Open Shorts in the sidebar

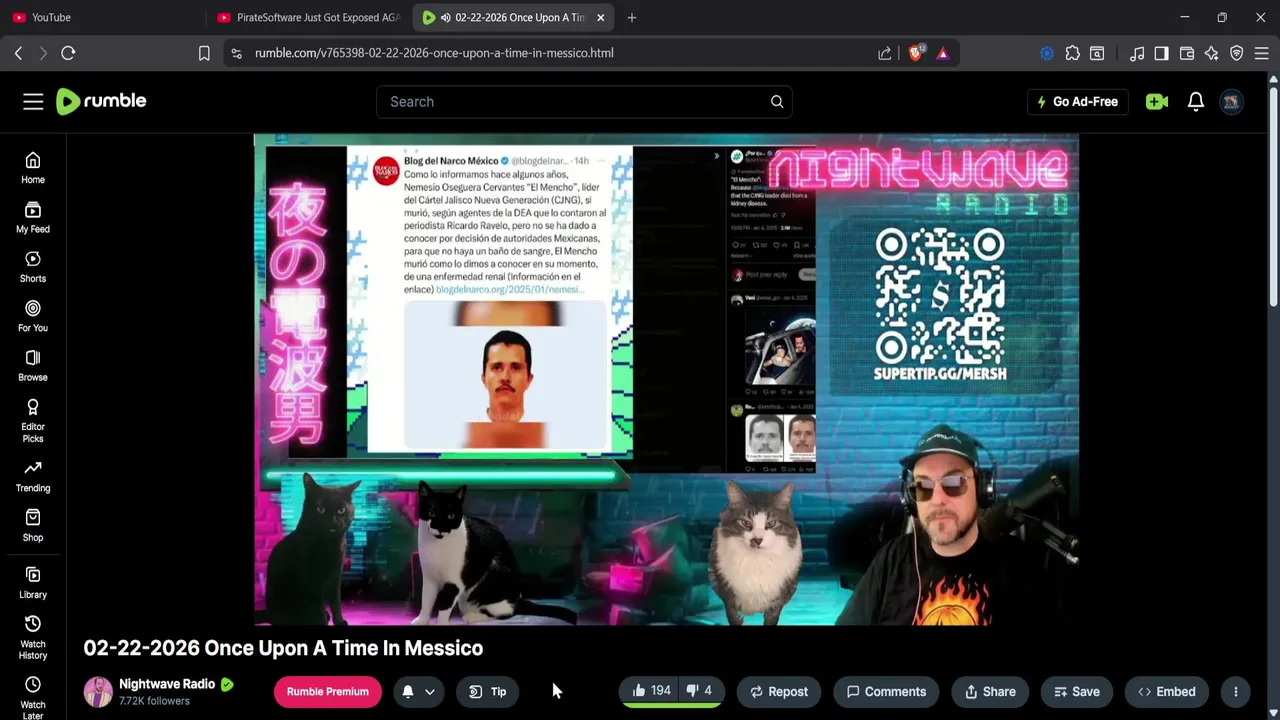click(33, 267)
